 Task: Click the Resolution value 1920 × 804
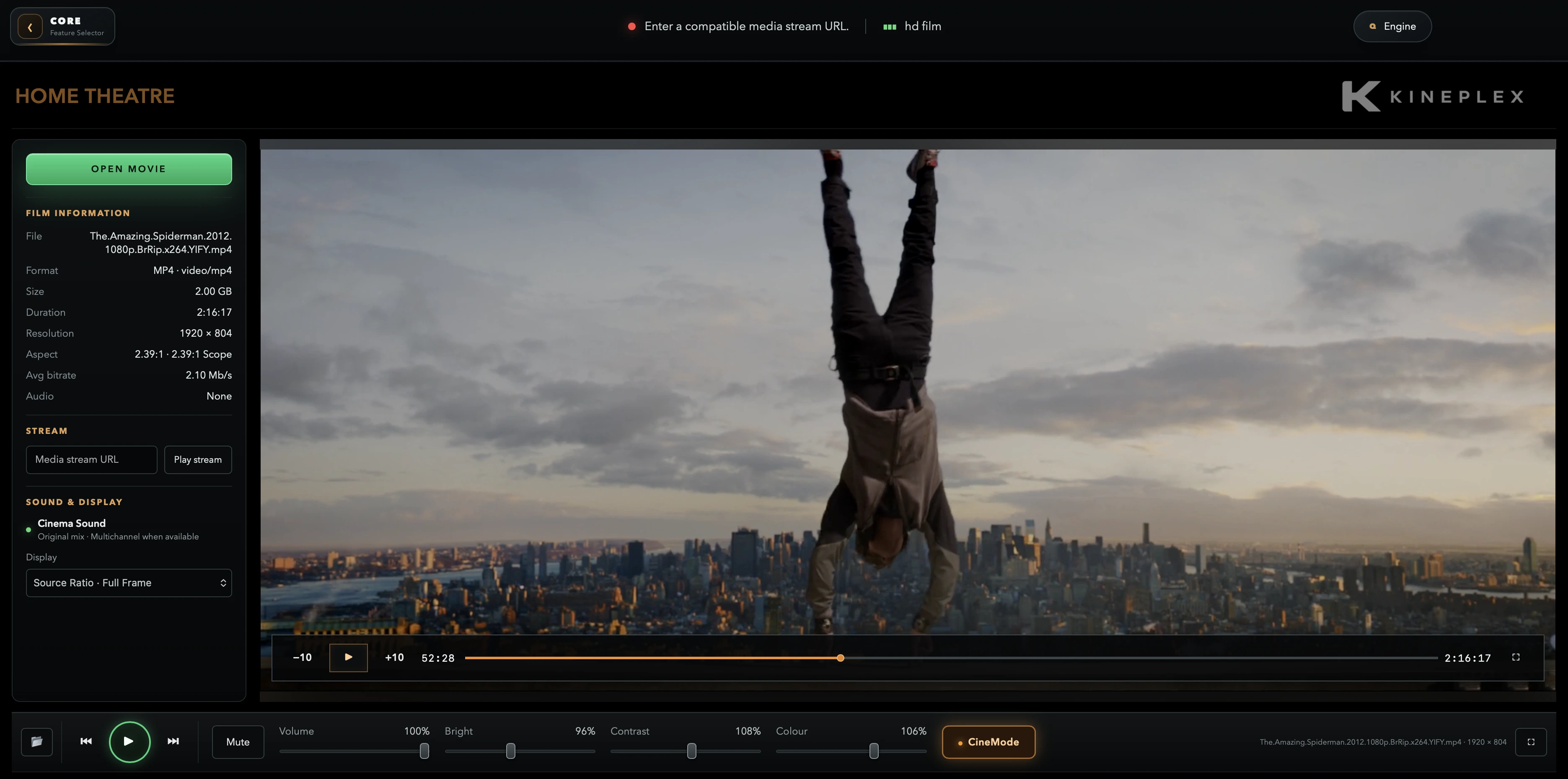[x=206, y=333]
